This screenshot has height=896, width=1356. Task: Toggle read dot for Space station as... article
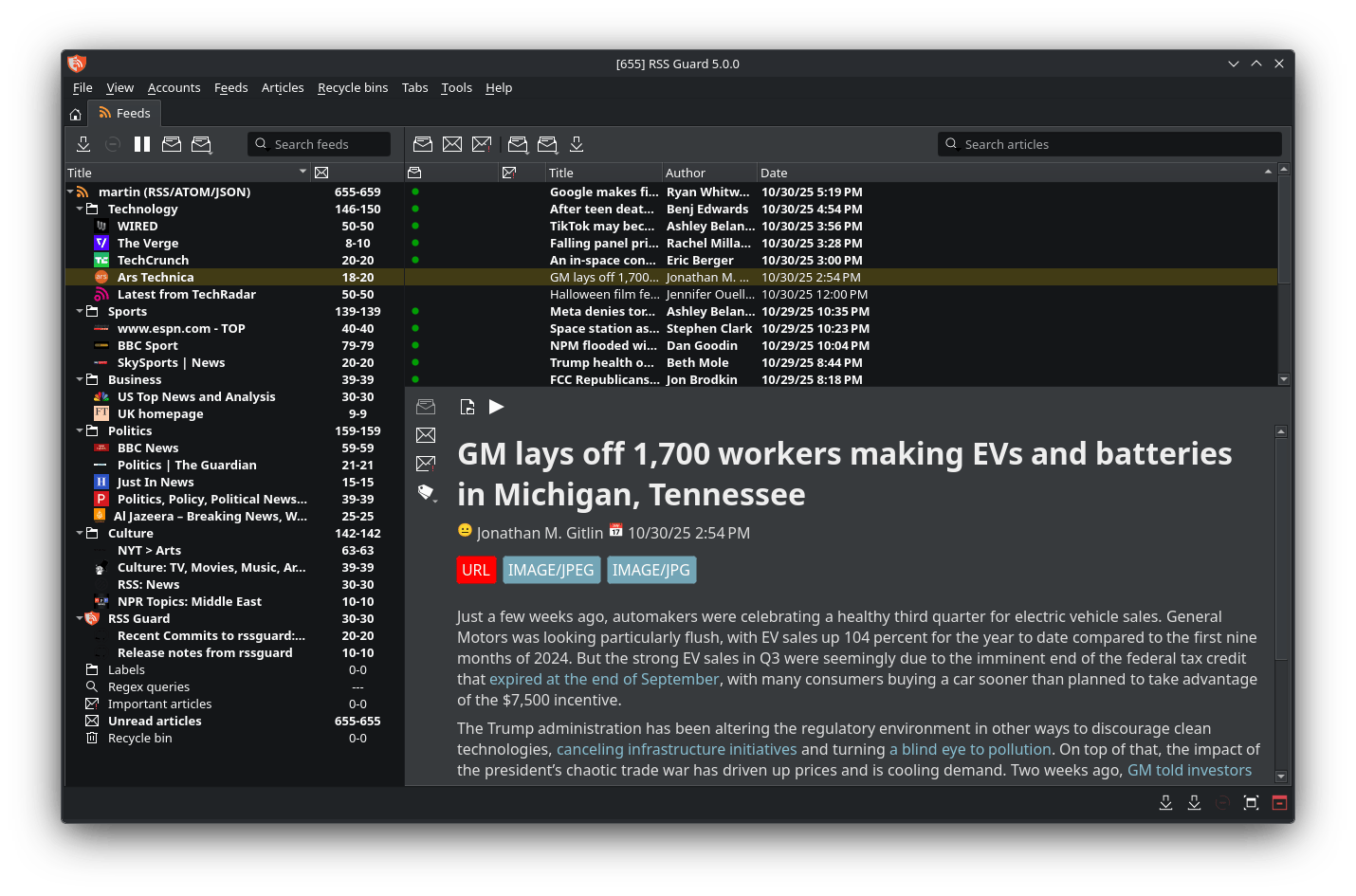[x=415, y=328]
